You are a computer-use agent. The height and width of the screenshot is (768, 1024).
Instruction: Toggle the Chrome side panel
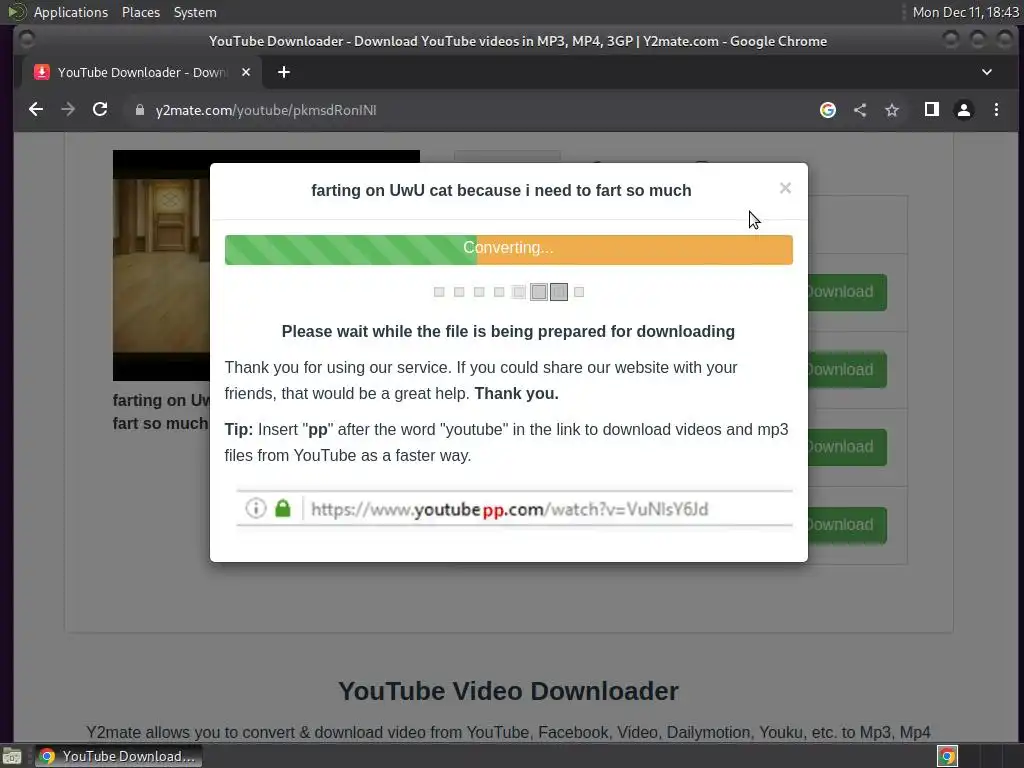[931, 110]
